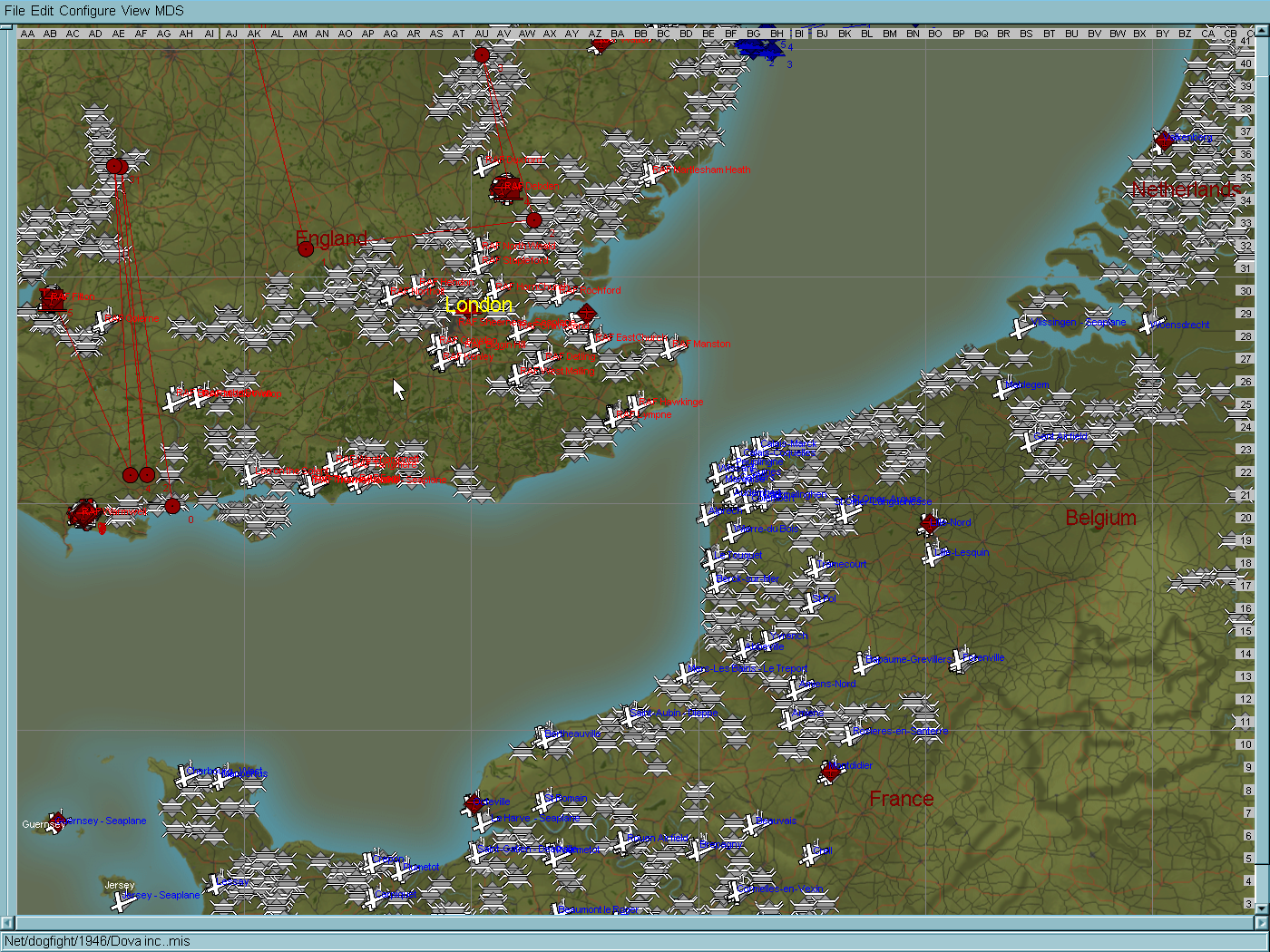Click the grid column header AA

point(28,34)
